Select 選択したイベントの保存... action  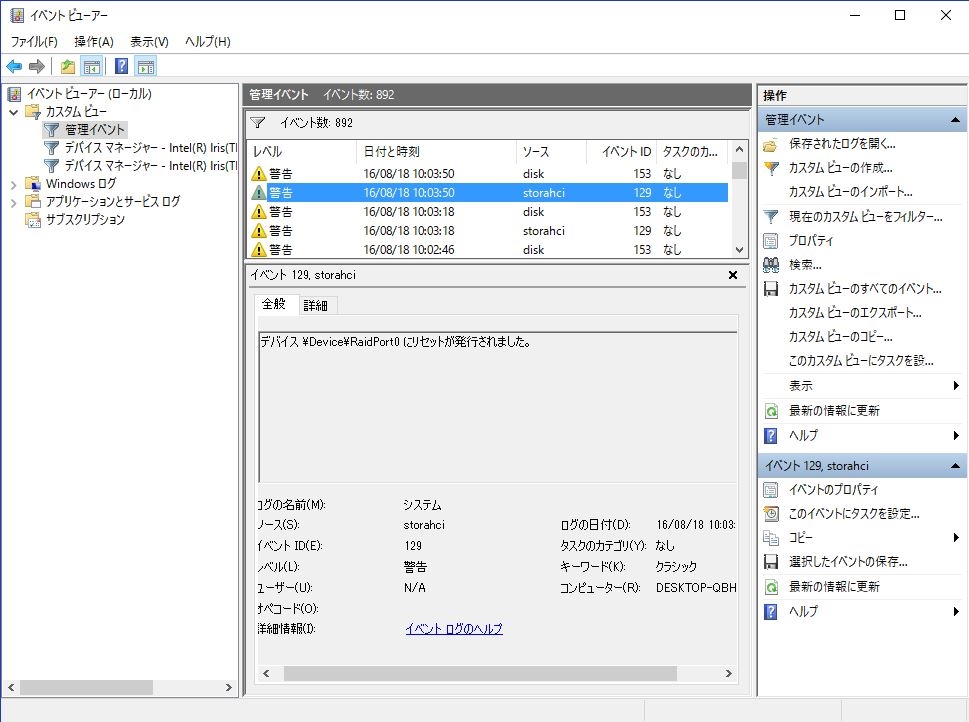coord(848,563)
